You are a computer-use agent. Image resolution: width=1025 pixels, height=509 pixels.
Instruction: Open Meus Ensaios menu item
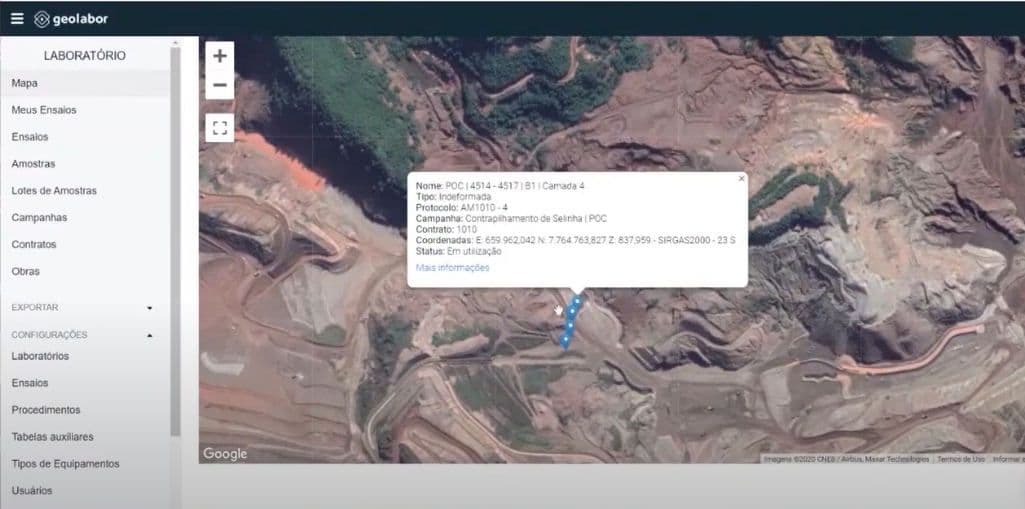click(44, 110)
